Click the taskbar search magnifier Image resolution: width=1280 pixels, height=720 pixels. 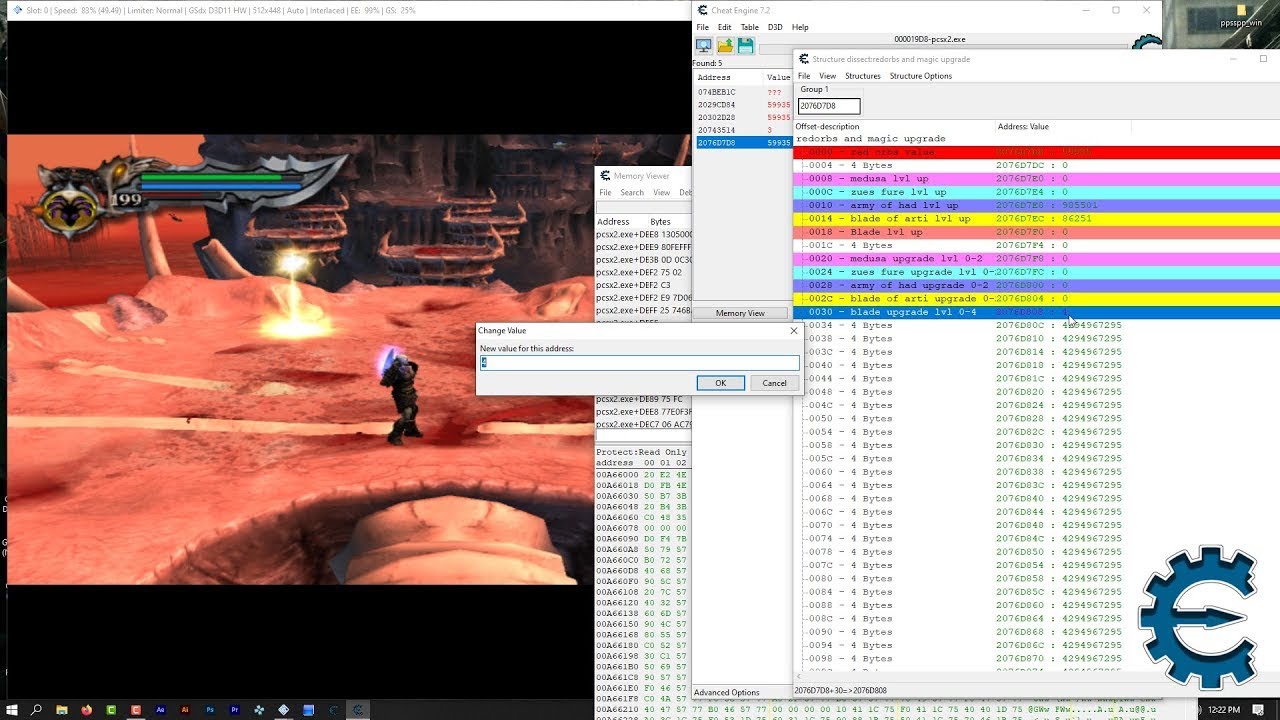(x=37, y=710)
